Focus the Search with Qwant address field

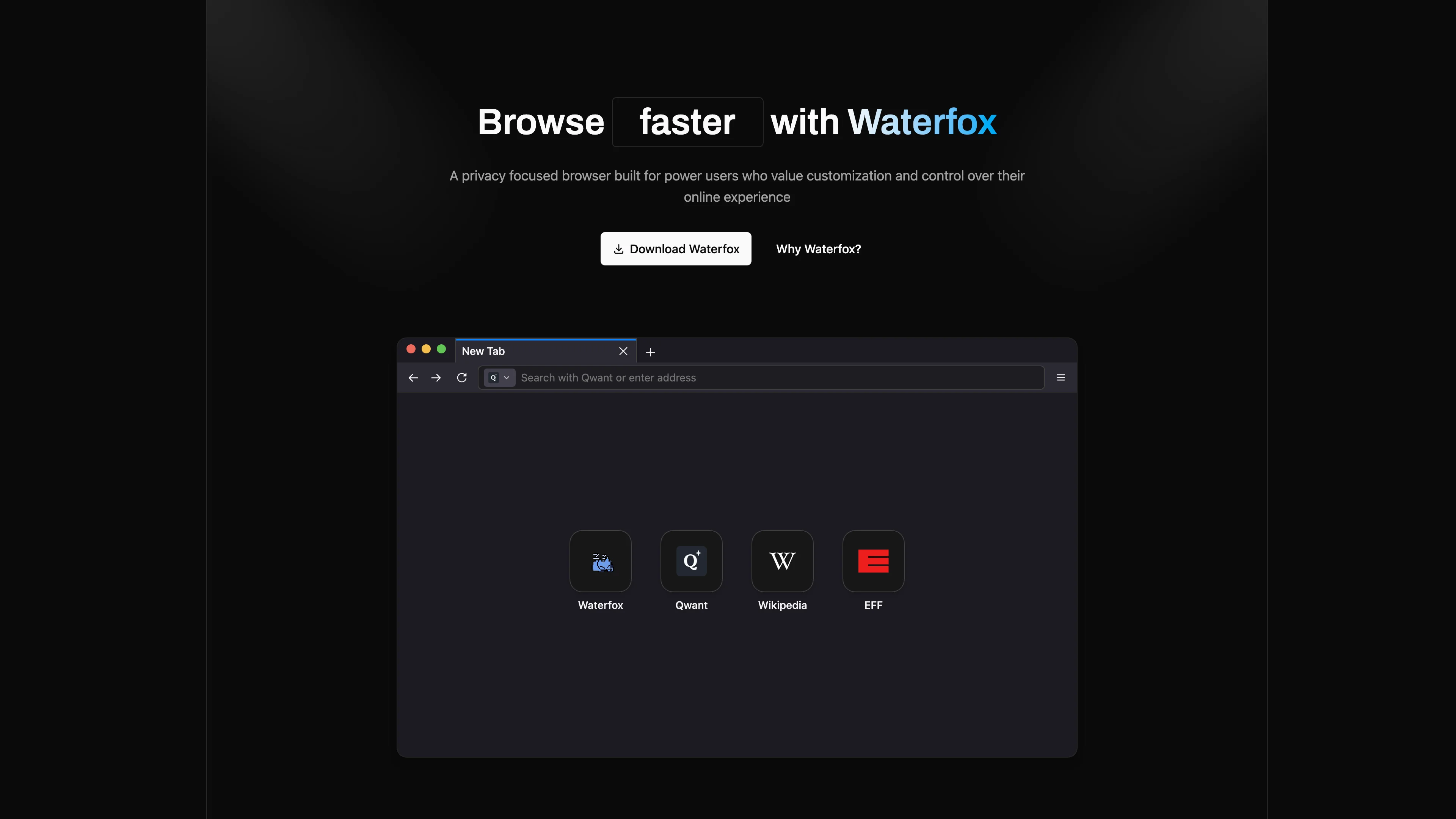pos(761,378)
